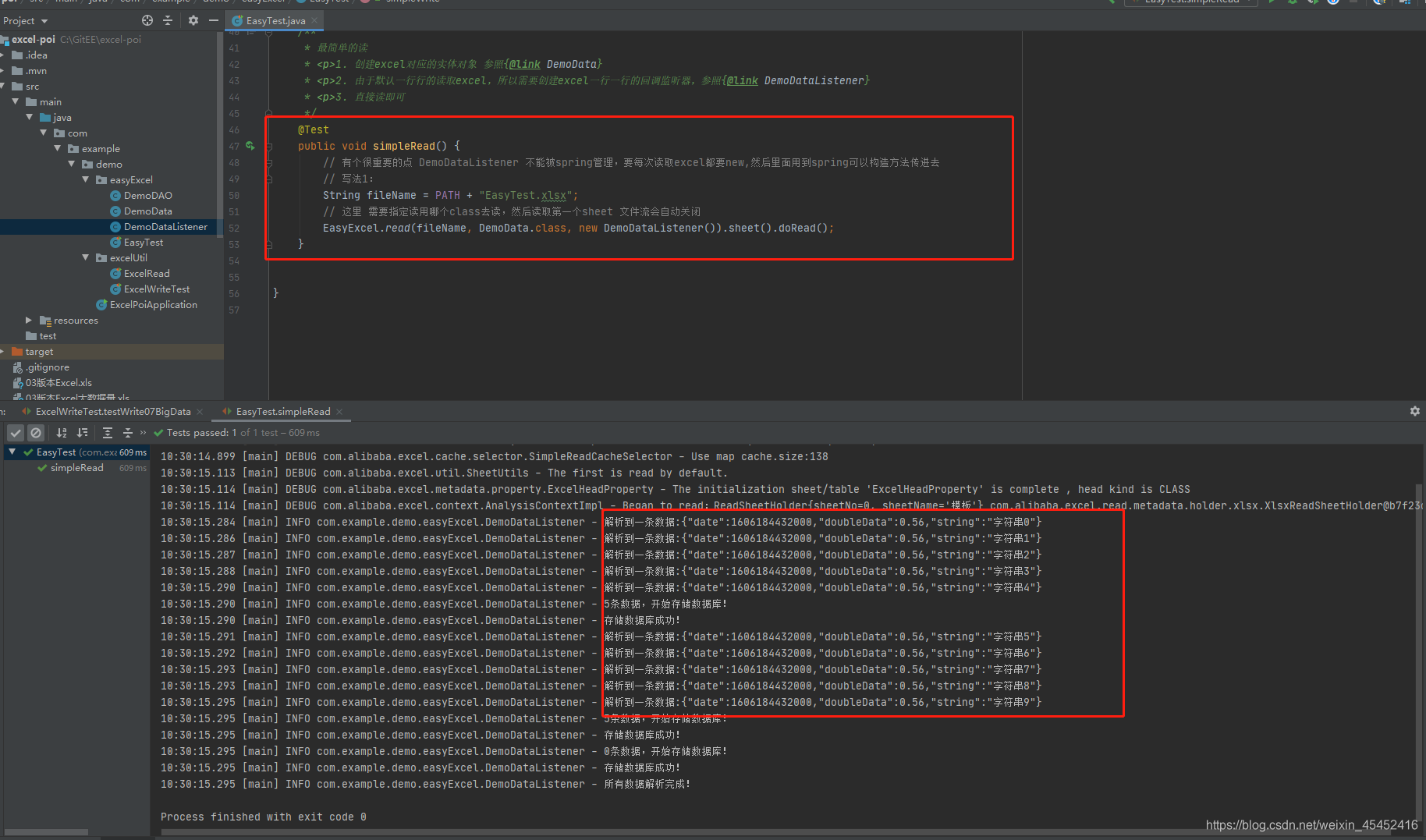Click the "EasyTest.xlsx" string literal
Viewport: 1426px width, 840px height.
[526, 195]
